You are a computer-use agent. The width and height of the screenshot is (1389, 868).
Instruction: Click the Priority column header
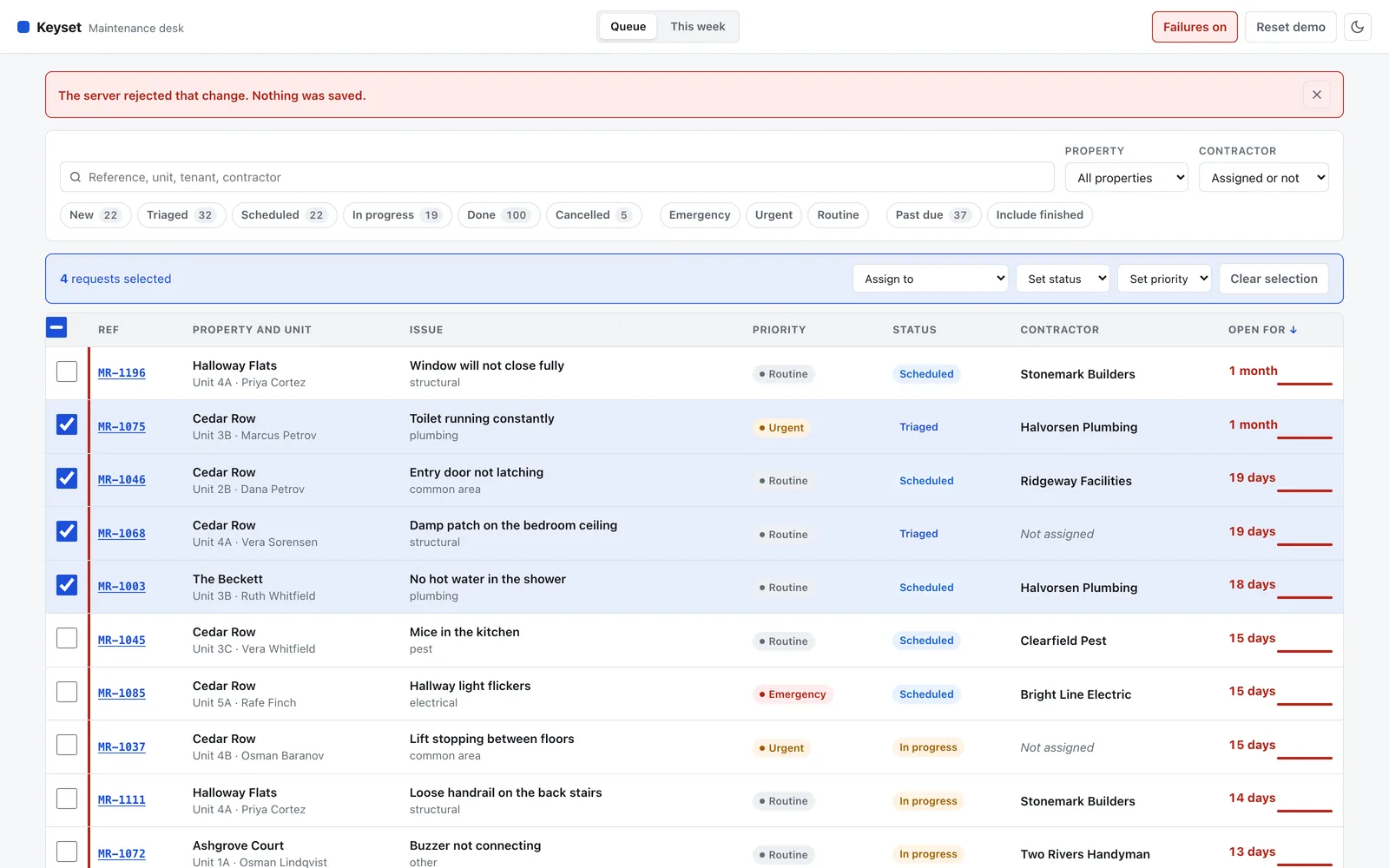779,330
